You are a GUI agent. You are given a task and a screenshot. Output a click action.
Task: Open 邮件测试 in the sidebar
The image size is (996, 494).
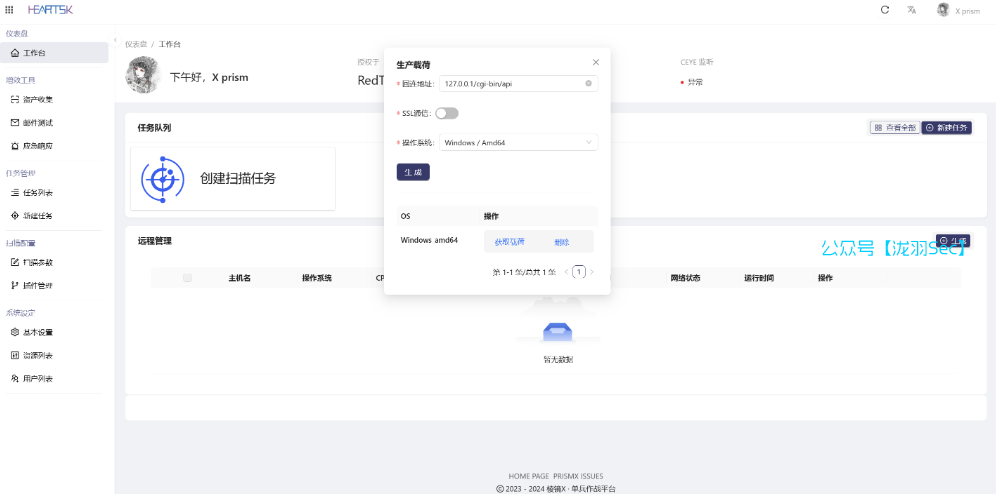click(x=38, y=123)
